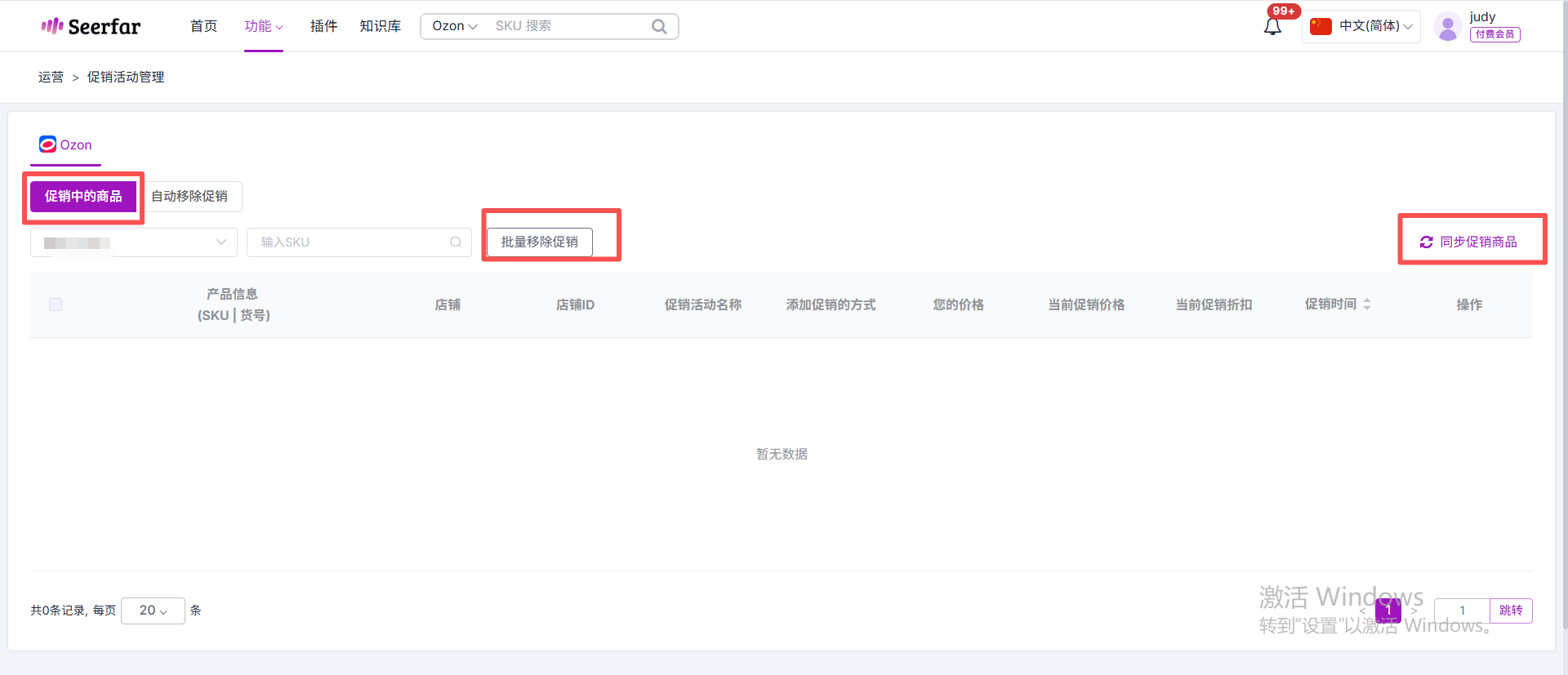1568x675 pixels.
Task: Toggle the select-all checkbox in table header
Action: coord(56,304)
